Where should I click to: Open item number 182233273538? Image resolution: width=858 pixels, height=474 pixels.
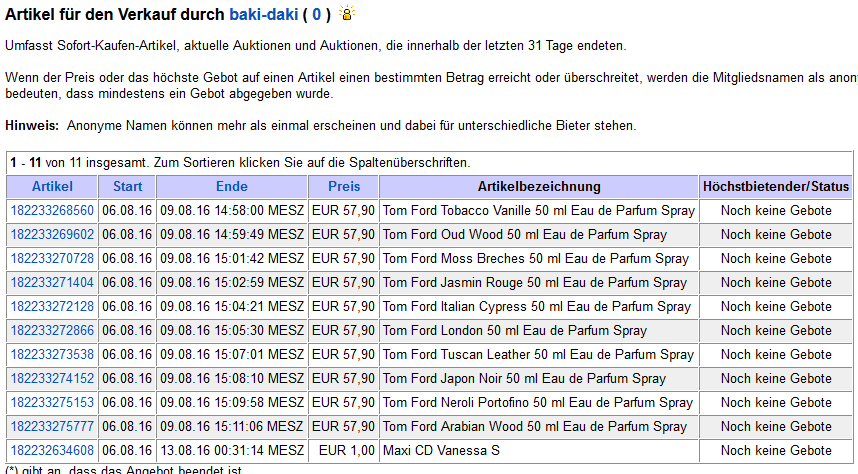(53, 355)
